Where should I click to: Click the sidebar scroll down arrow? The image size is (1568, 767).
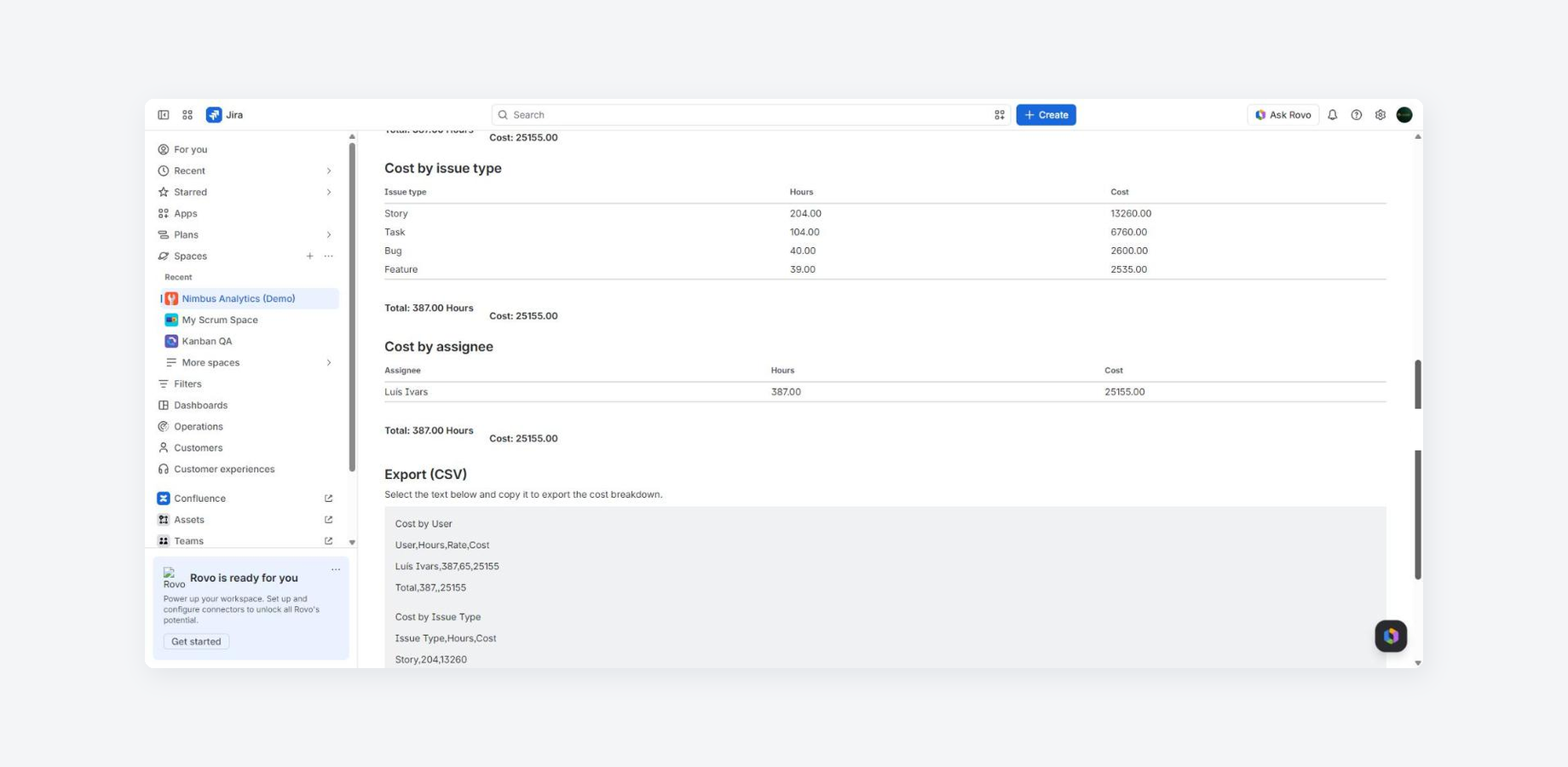352,542
